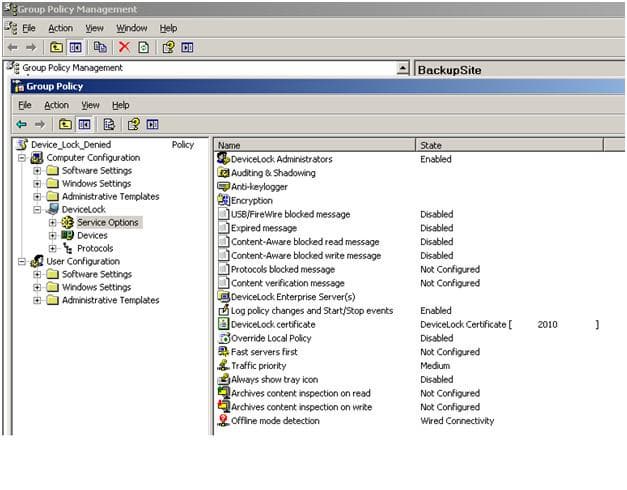
Task: Click the Help question icon in Group Policy toolbar
Action: 134,124
